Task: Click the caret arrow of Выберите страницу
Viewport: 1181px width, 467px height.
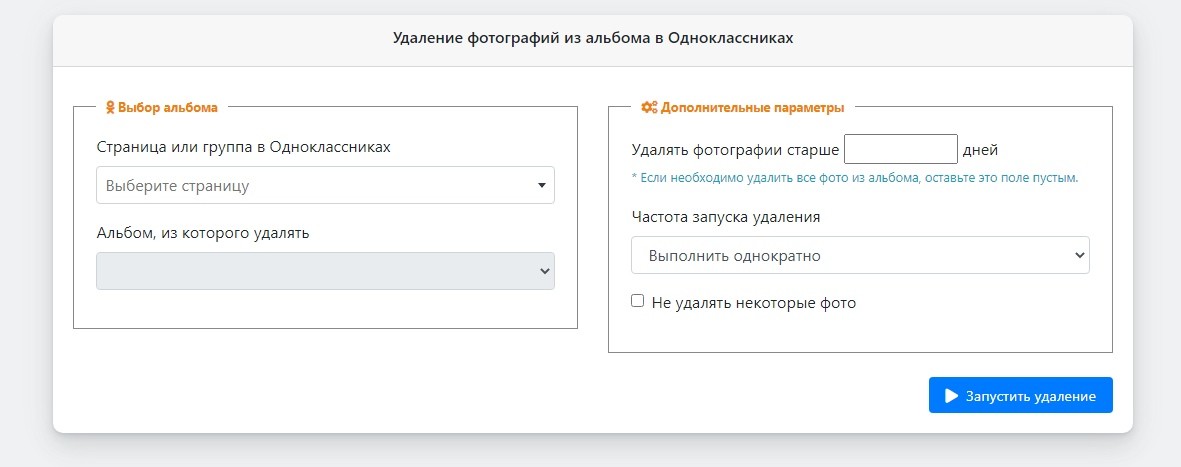Action: coord(541,185)
